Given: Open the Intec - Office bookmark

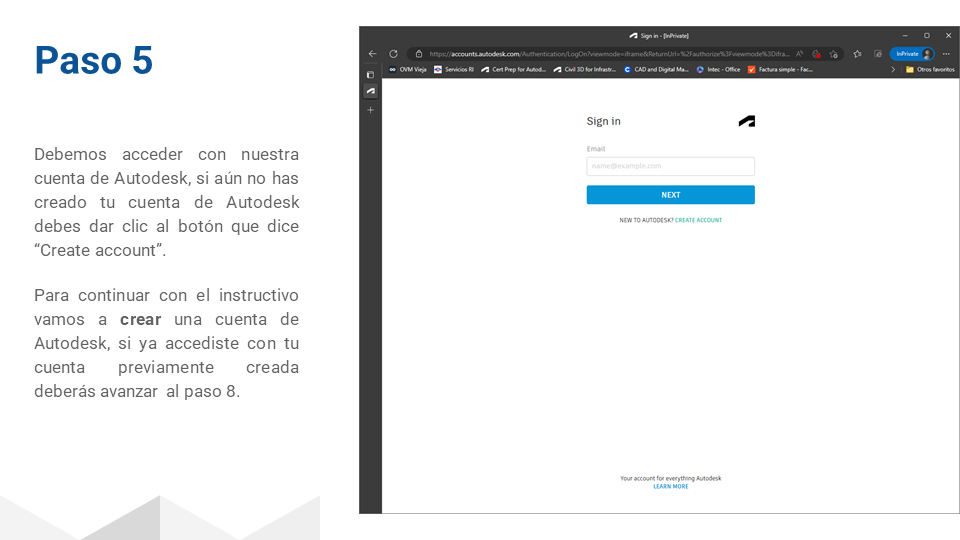Looking at the screenshot, I should (x=719, y=70).
